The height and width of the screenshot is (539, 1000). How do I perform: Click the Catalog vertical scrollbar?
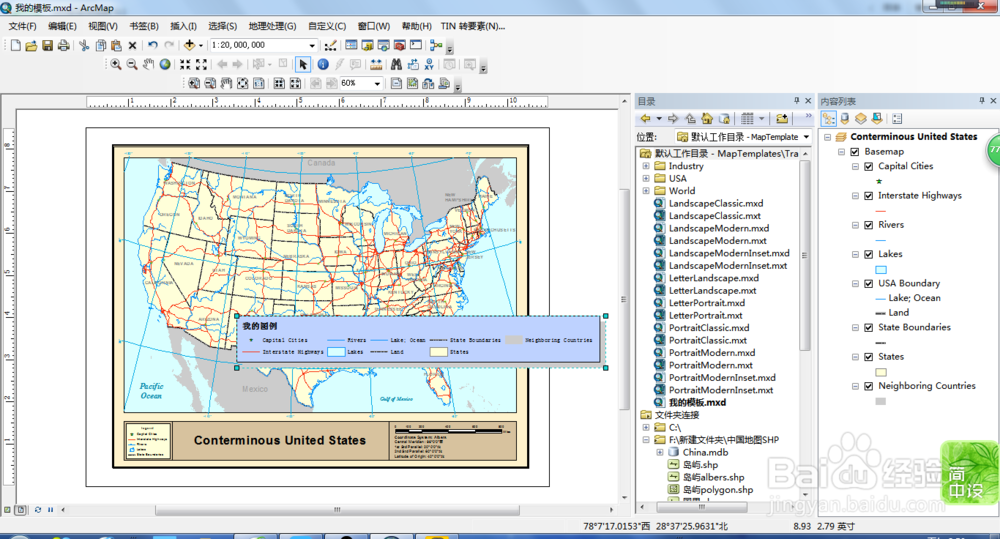pyautogui.click(x=805, y=255)
